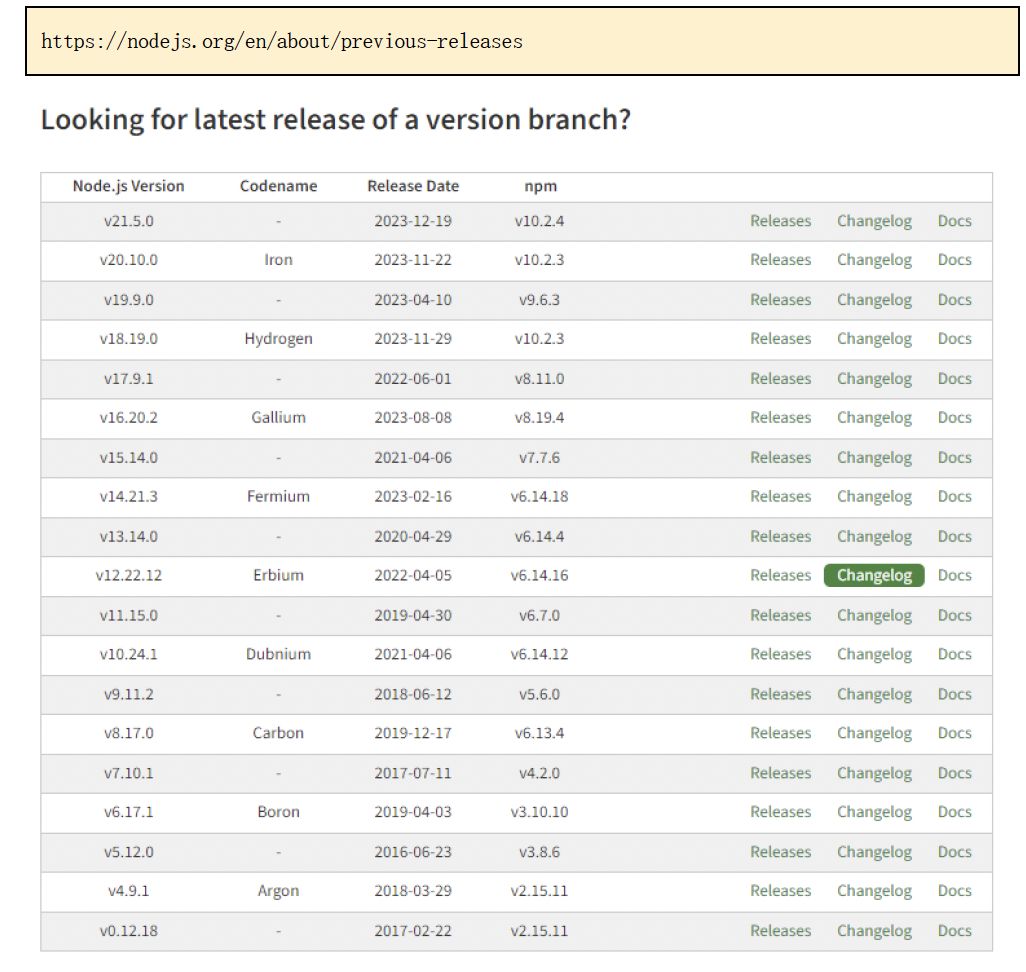Image resolution: width=1026 pixels, height=972 pixels.
Task: View Changelog for v19.9.0
Action: pos(874,300)
